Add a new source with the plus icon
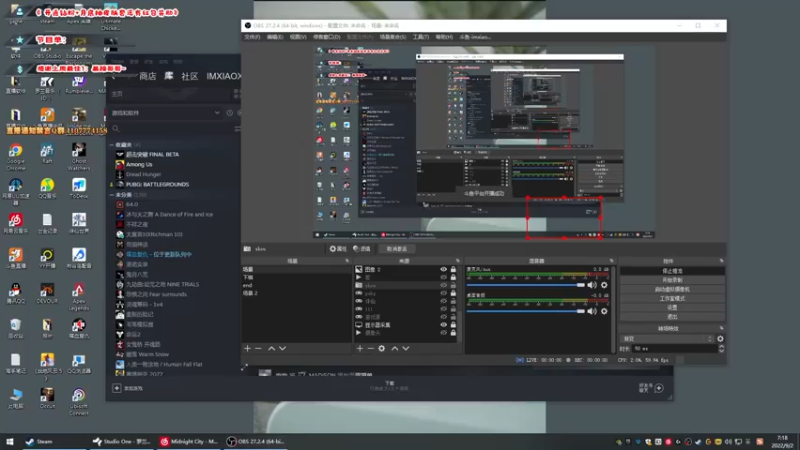Screen dimensions: 800x450 (x=360, y=348)
